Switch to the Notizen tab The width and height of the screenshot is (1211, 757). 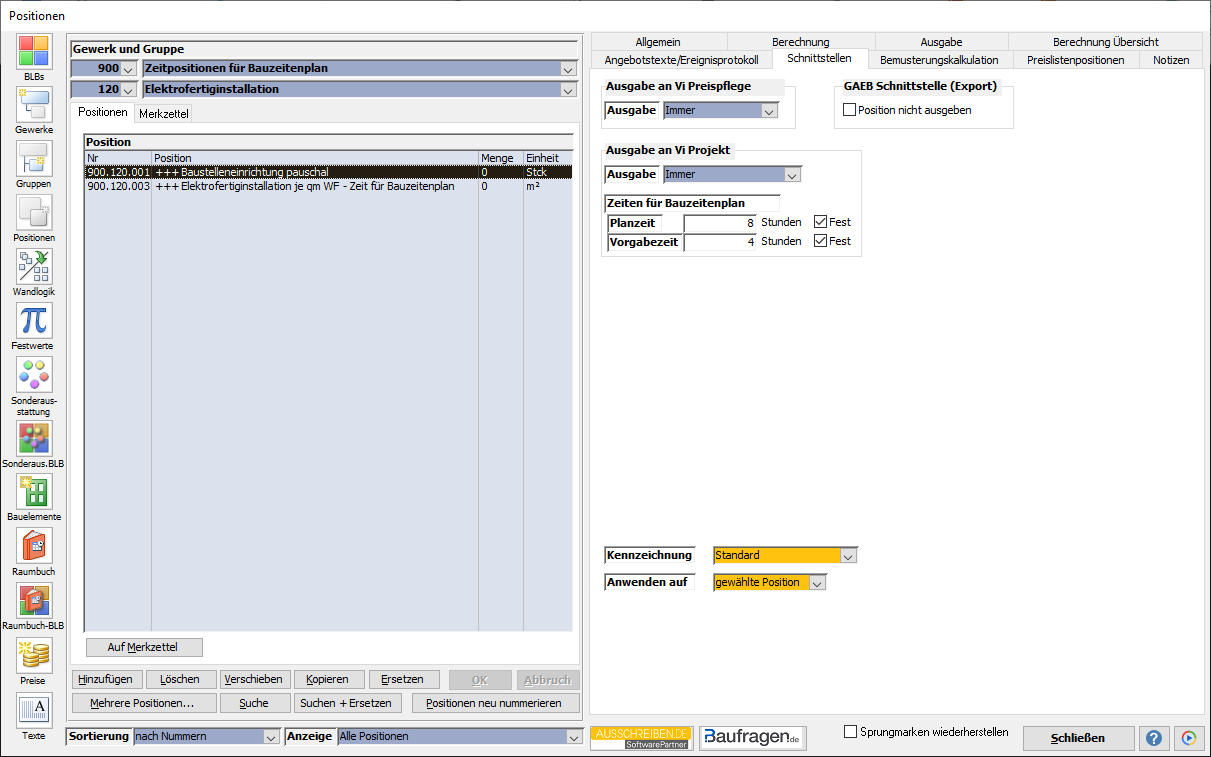coord(1171,60)
